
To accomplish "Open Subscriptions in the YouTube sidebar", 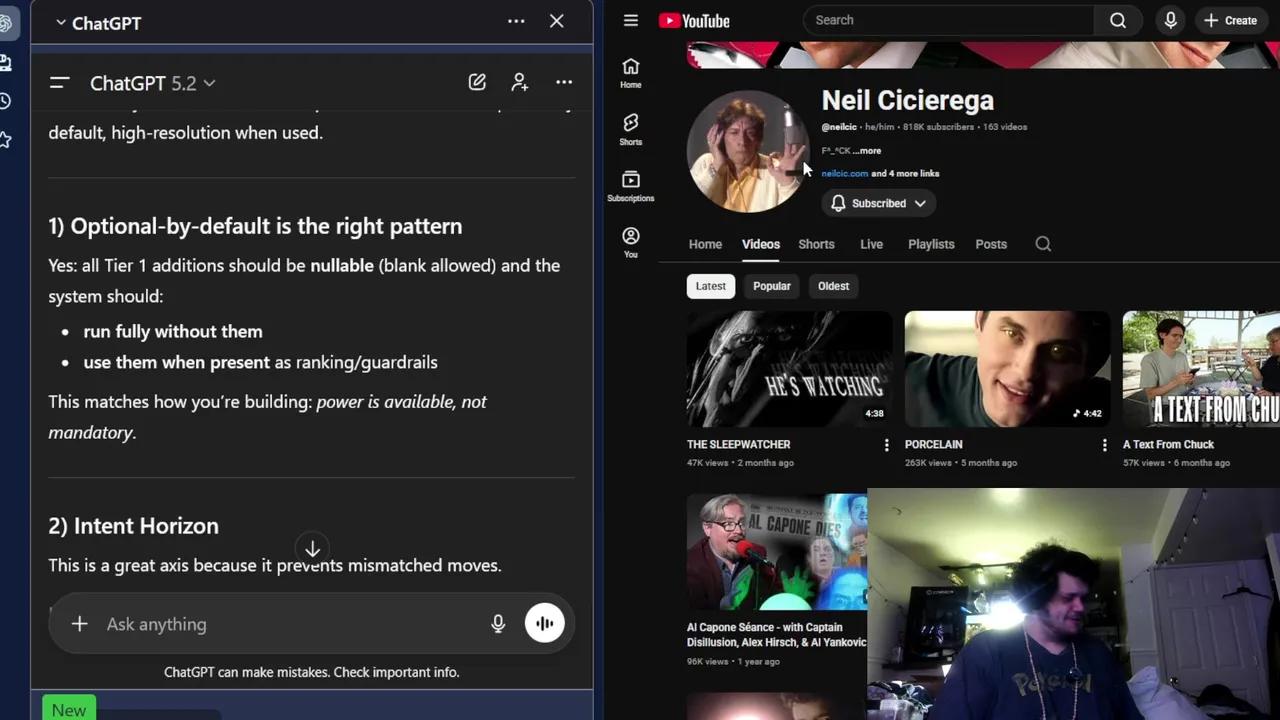I will [x=631, y=186].
